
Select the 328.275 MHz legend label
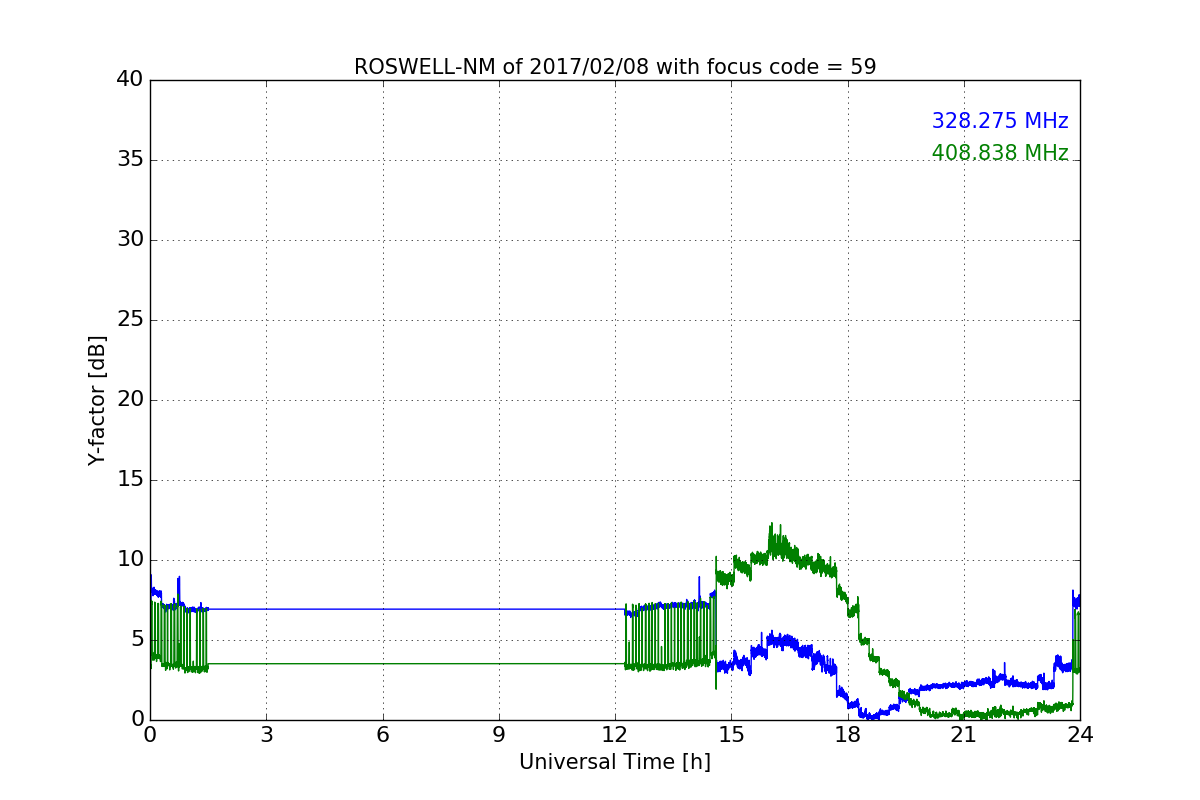pos(1000,121)
